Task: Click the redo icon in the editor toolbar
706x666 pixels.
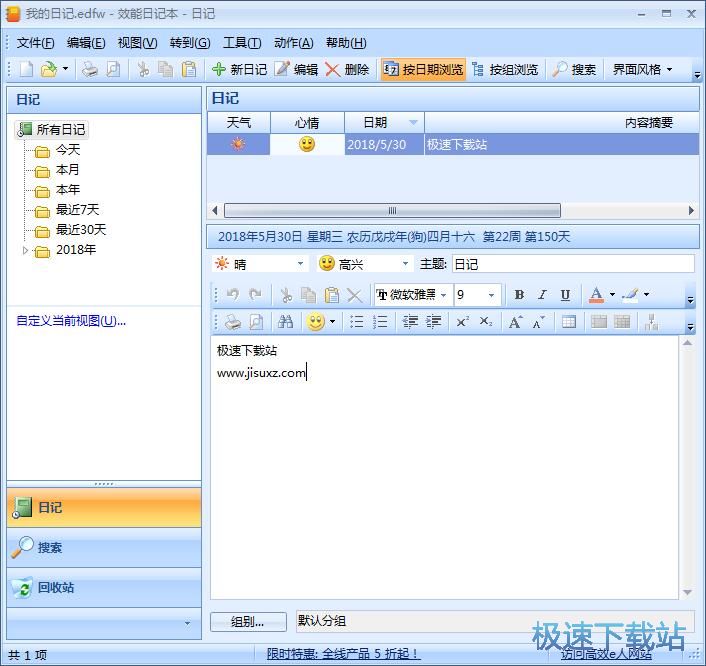Action: [x=256, y=295]
